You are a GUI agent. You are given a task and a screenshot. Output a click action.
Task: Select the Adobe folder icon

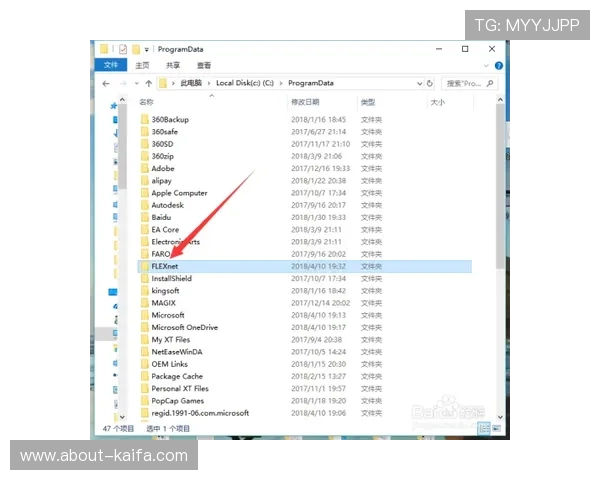coord(145,168)
